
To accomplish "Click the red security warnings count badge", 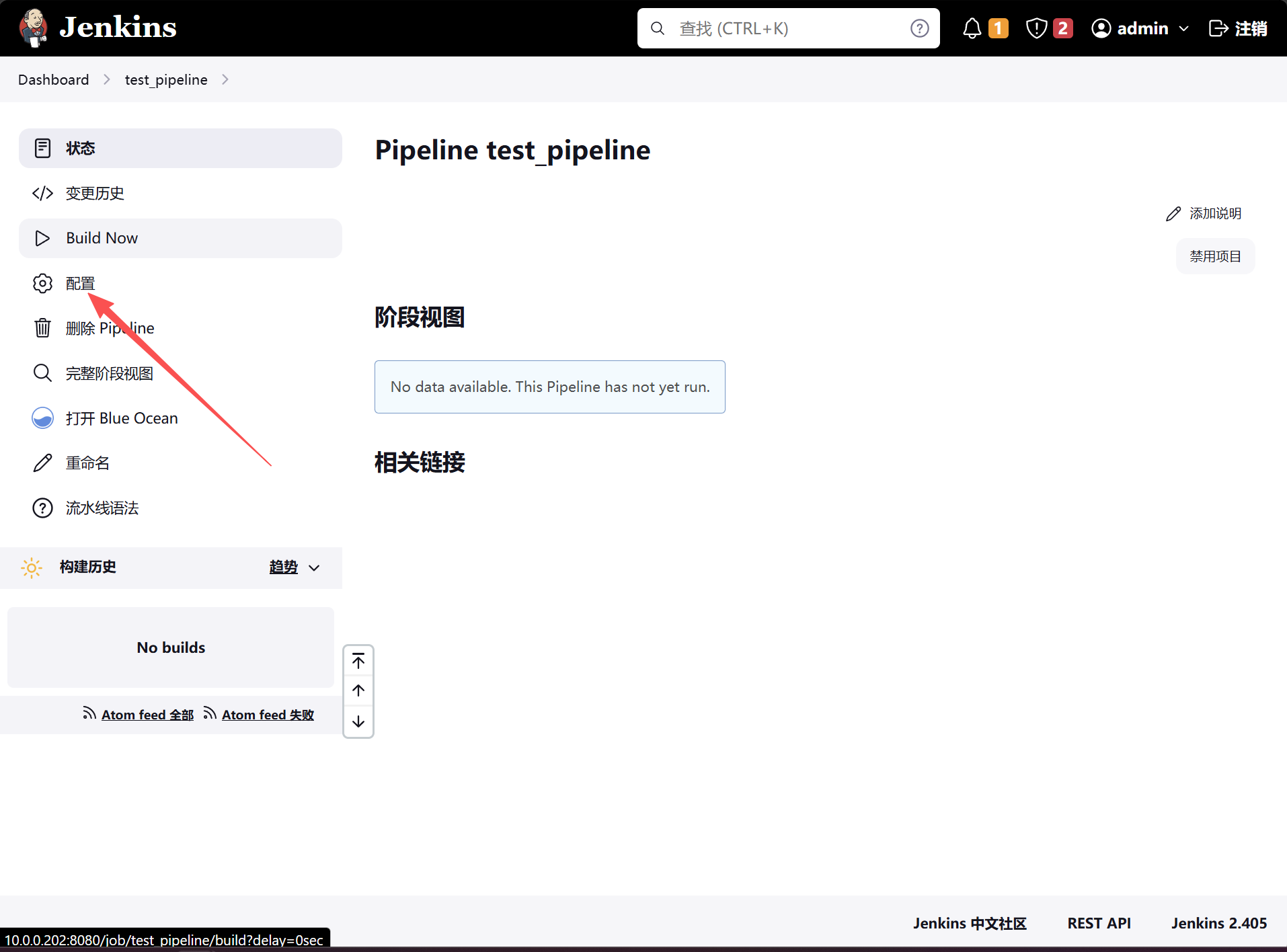I will 1062,28.
